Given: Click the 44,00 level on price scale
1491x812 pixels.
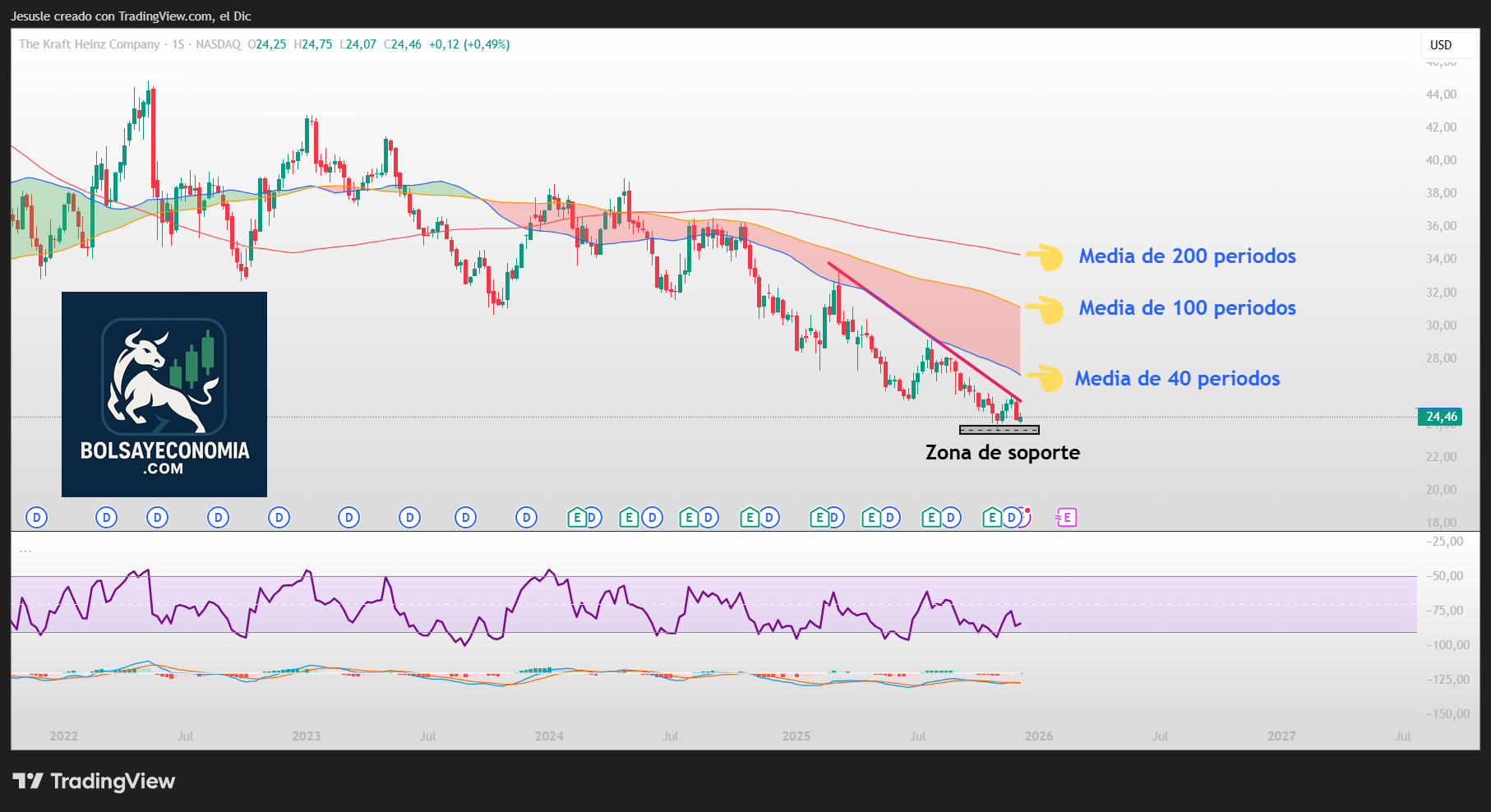Looking at the screenshot, I should [x=1441, y=95].
